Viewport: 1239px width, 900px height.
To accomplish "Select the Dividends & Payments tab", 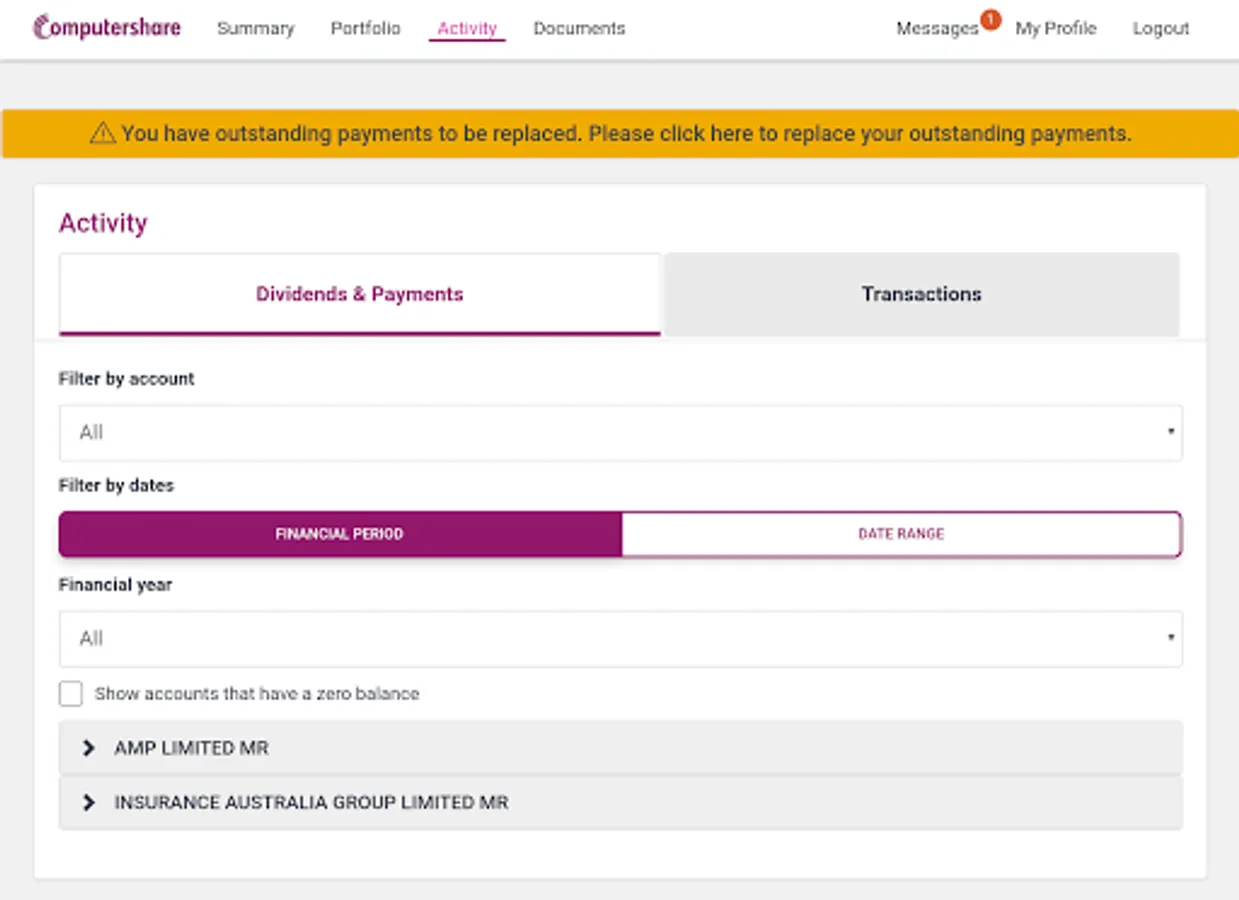I will tap(359, 293).
